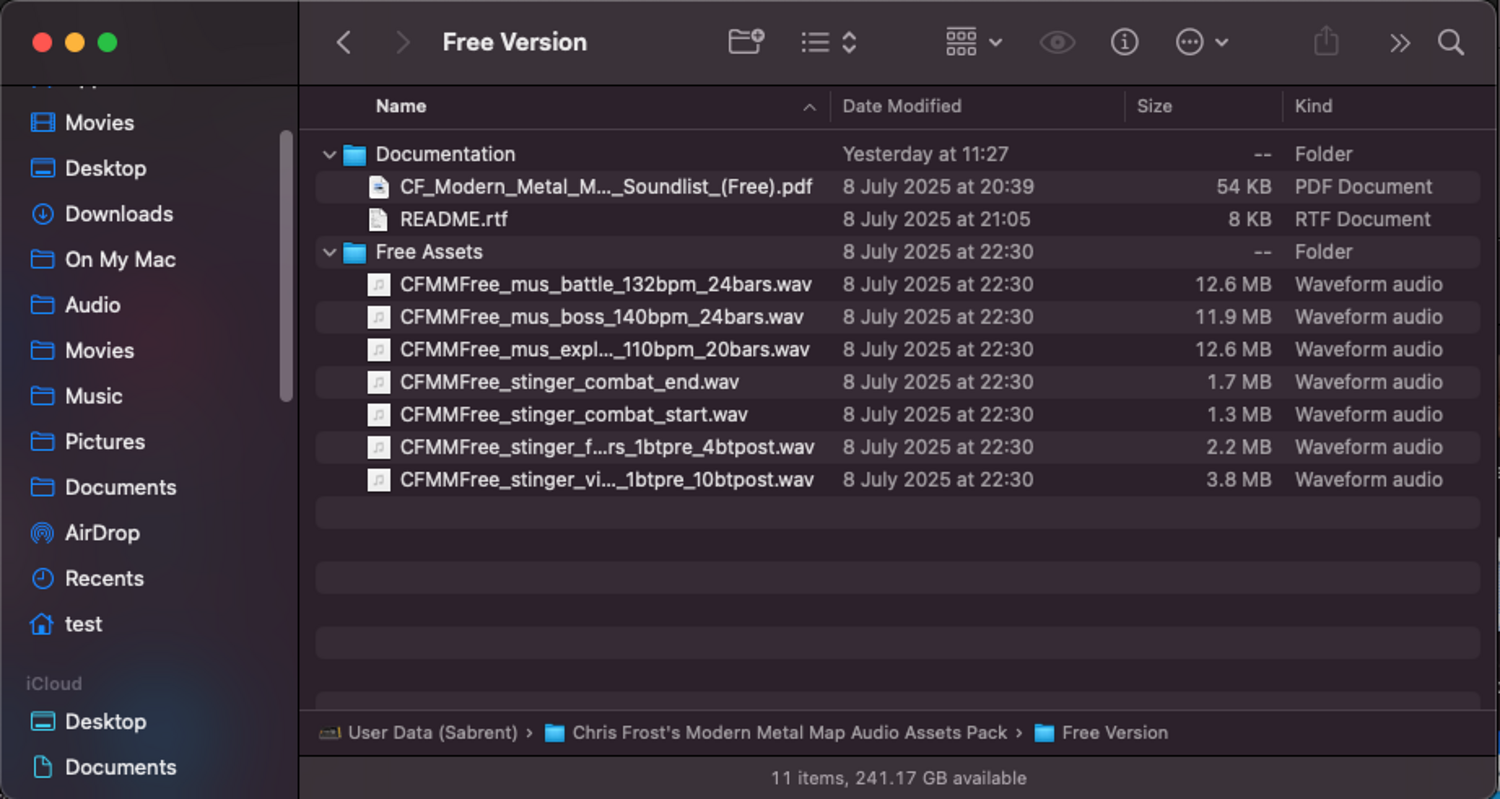The height and width of the screenshot is (799, 1500).
Task: Sort files by Size column
Action: [1154, 106]
